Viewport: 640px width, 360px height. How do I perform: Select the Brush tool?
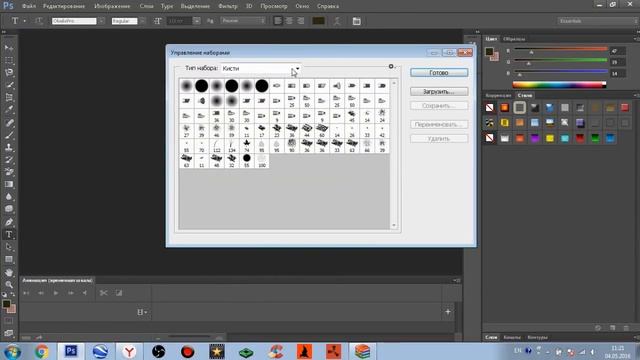click(x=9, y=135)
